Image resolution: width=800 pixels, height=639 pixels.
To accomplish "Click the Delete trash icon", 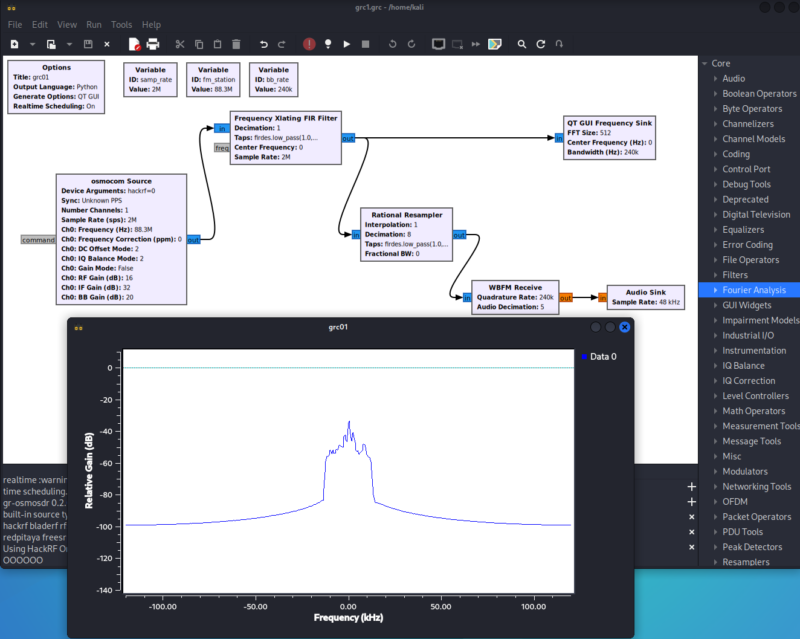I will (x=236, y=44).
